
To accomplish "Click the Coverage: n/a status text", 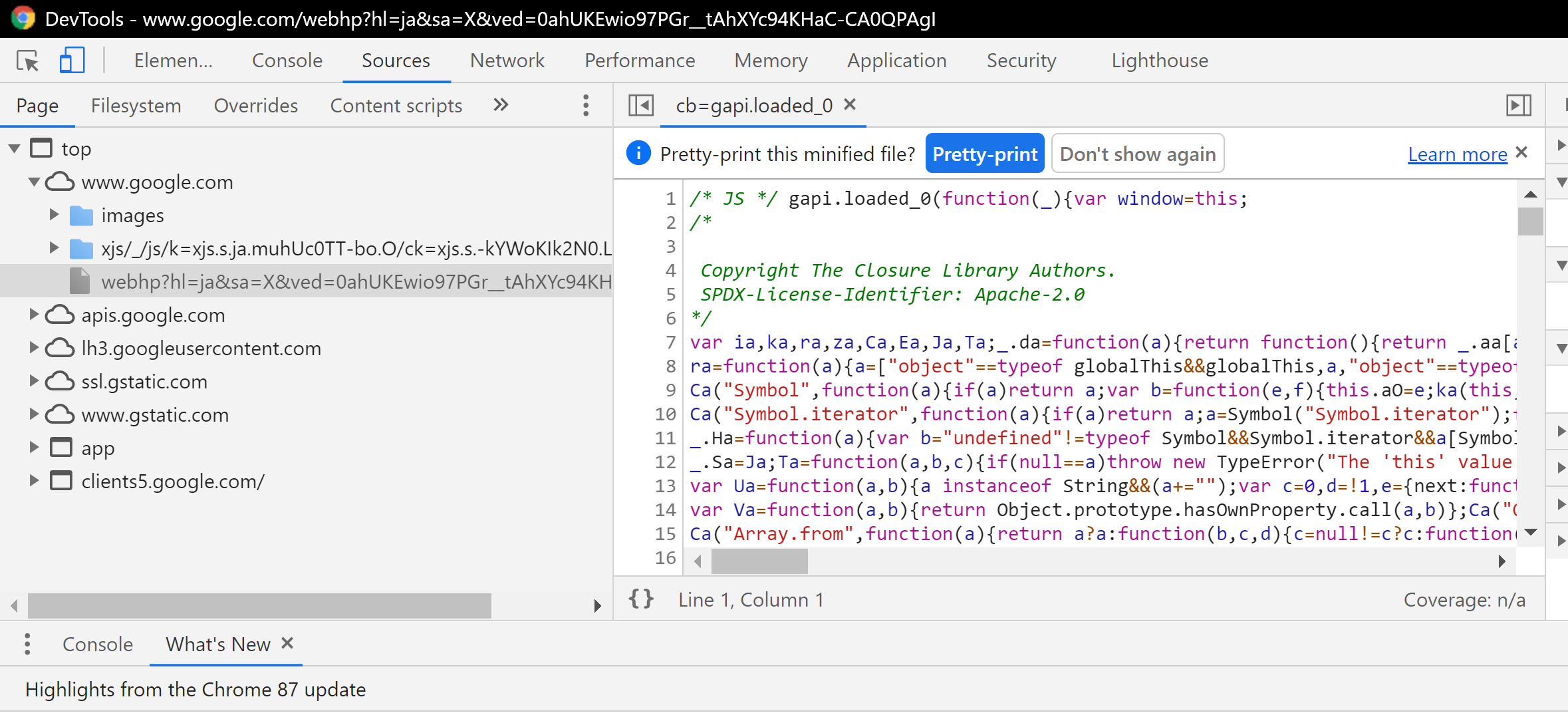I will pyautogui.click(x=1464, y=600).
